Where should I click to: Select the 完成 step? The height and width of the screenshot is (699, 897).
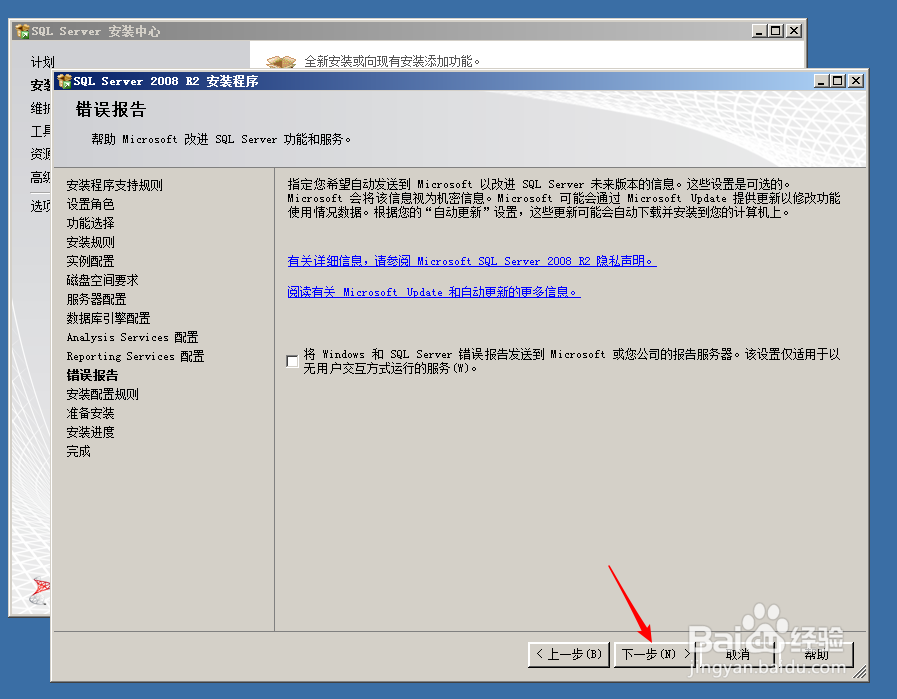(78, 451)
